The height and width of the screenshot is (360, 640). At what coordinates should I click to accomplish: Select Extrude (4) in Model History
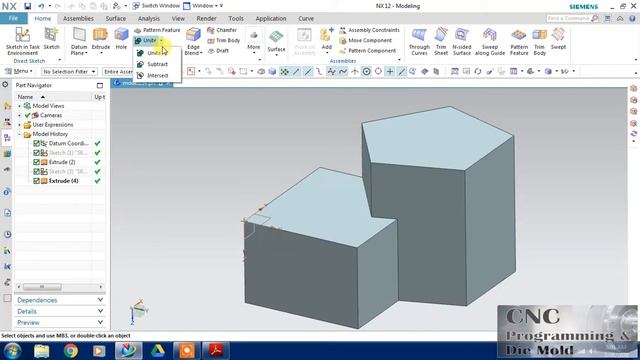click(x=63, y=181)
